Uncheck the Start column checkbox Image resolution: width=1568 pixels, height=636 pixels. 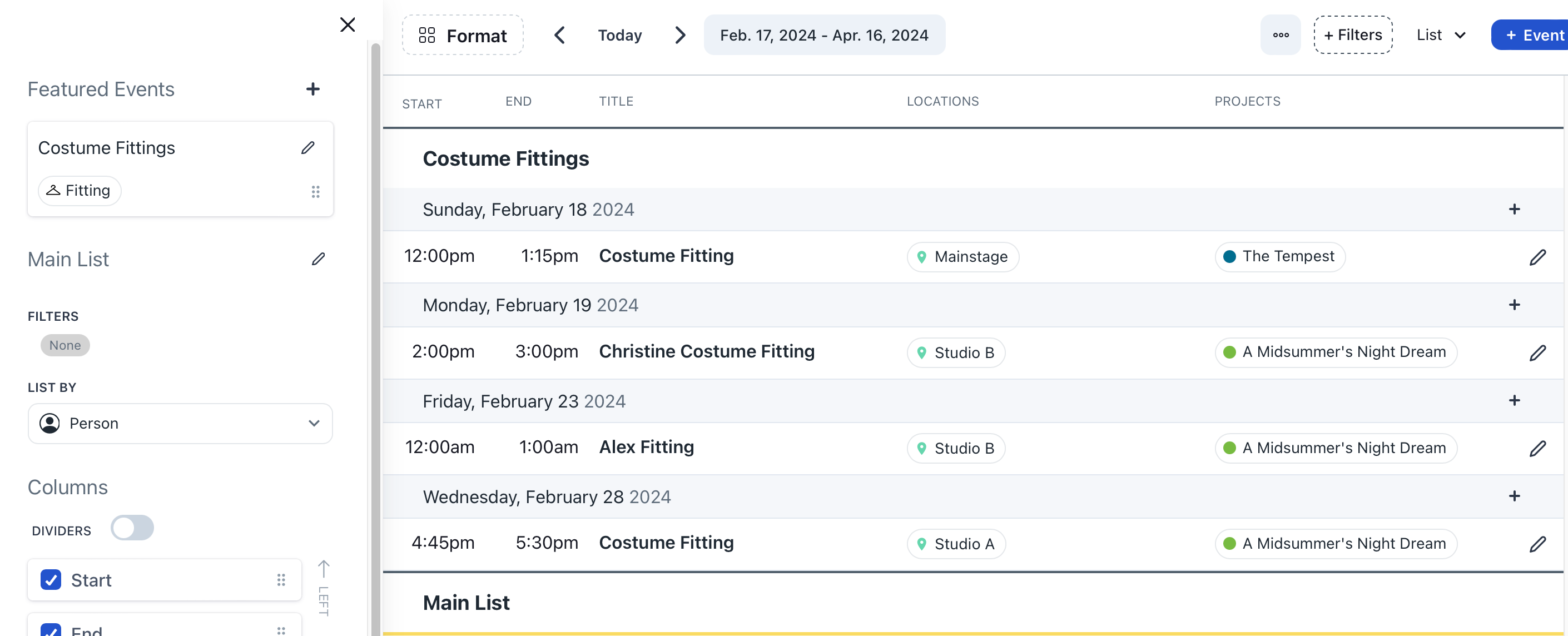pyautogui.click(x=51, y=579)
